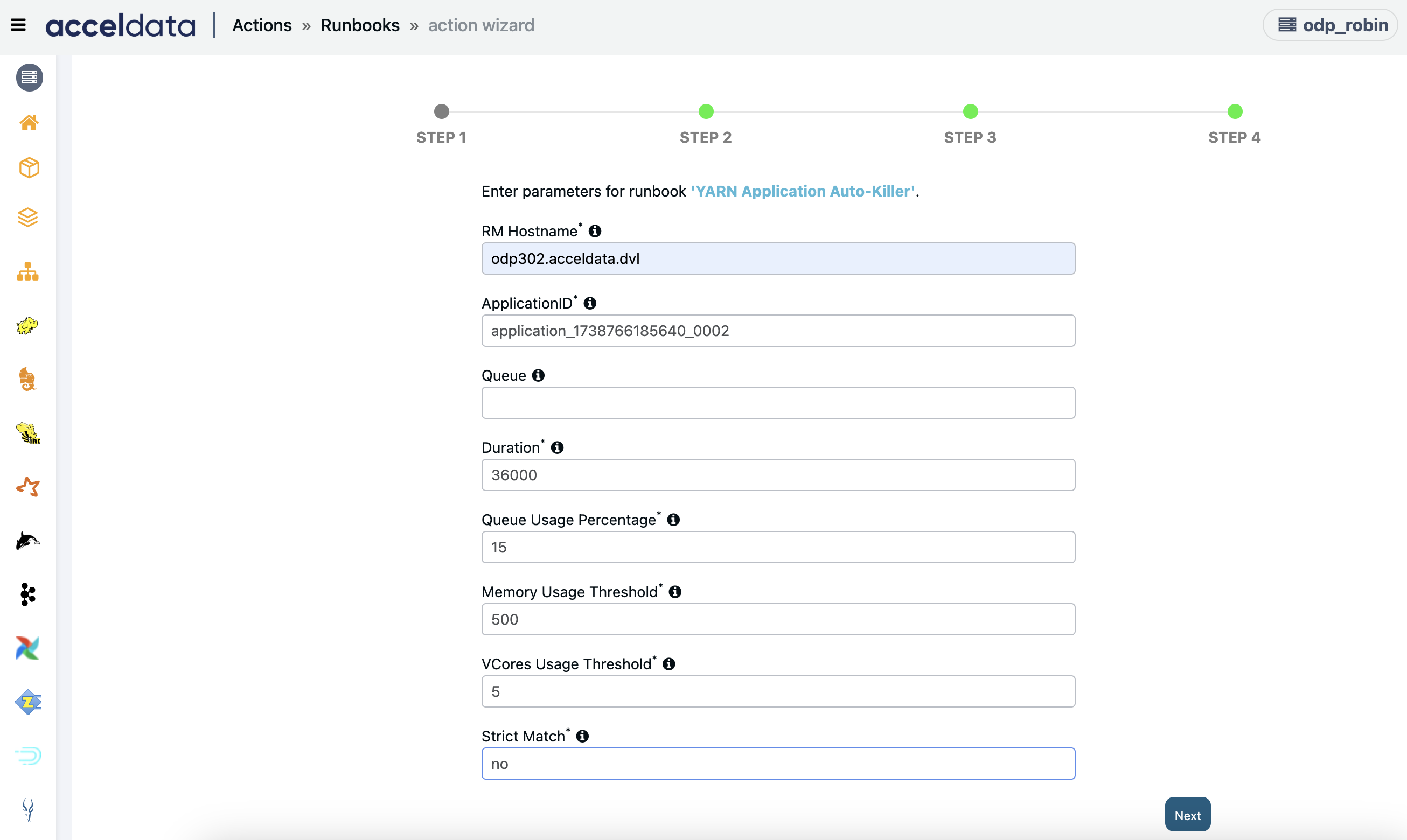Image resolution: width=1407 pixels, height=840 pixels.
Task: Show info tooltip for ApplicationID
Action: click(590, 303)
